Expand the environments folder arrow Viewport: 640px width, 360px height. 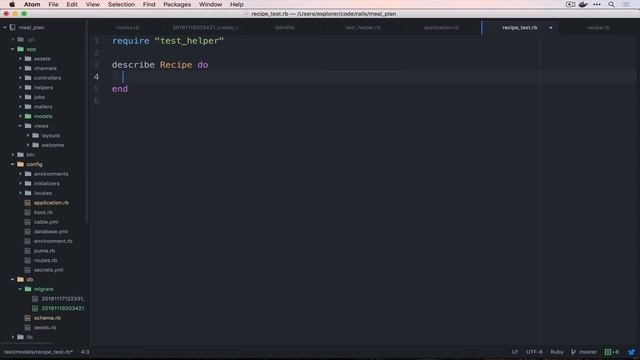pyautogui.click(x=20, y=174)
